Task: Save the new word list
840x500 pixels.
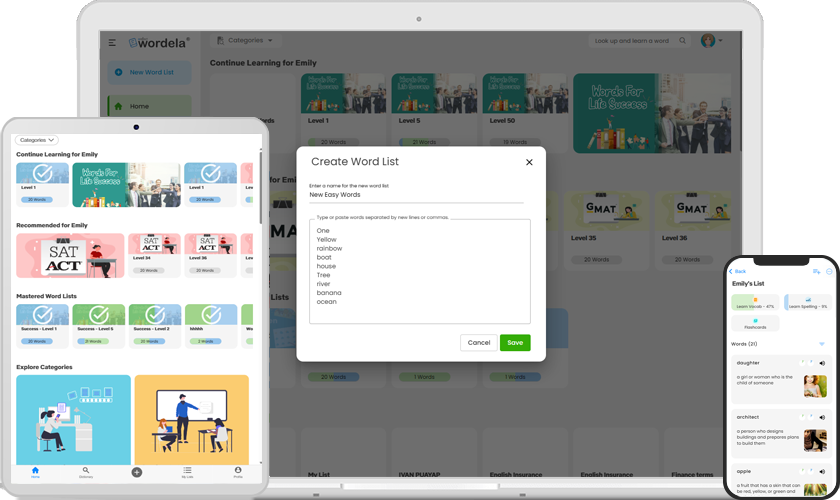Action: (x=515, y=342)
